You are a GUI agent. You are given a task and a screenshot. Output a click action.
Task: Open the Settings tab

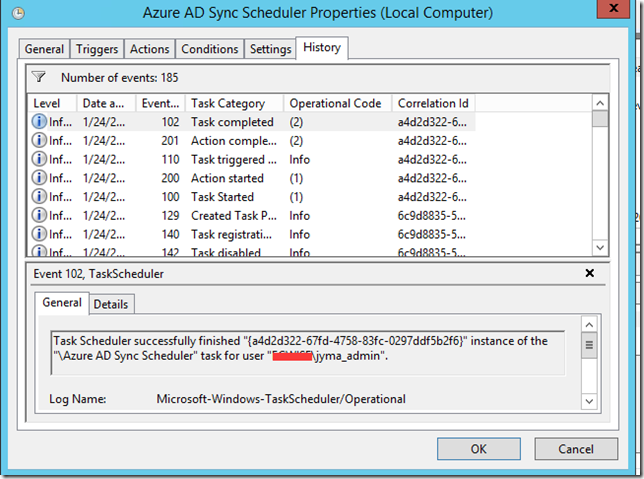270,49
